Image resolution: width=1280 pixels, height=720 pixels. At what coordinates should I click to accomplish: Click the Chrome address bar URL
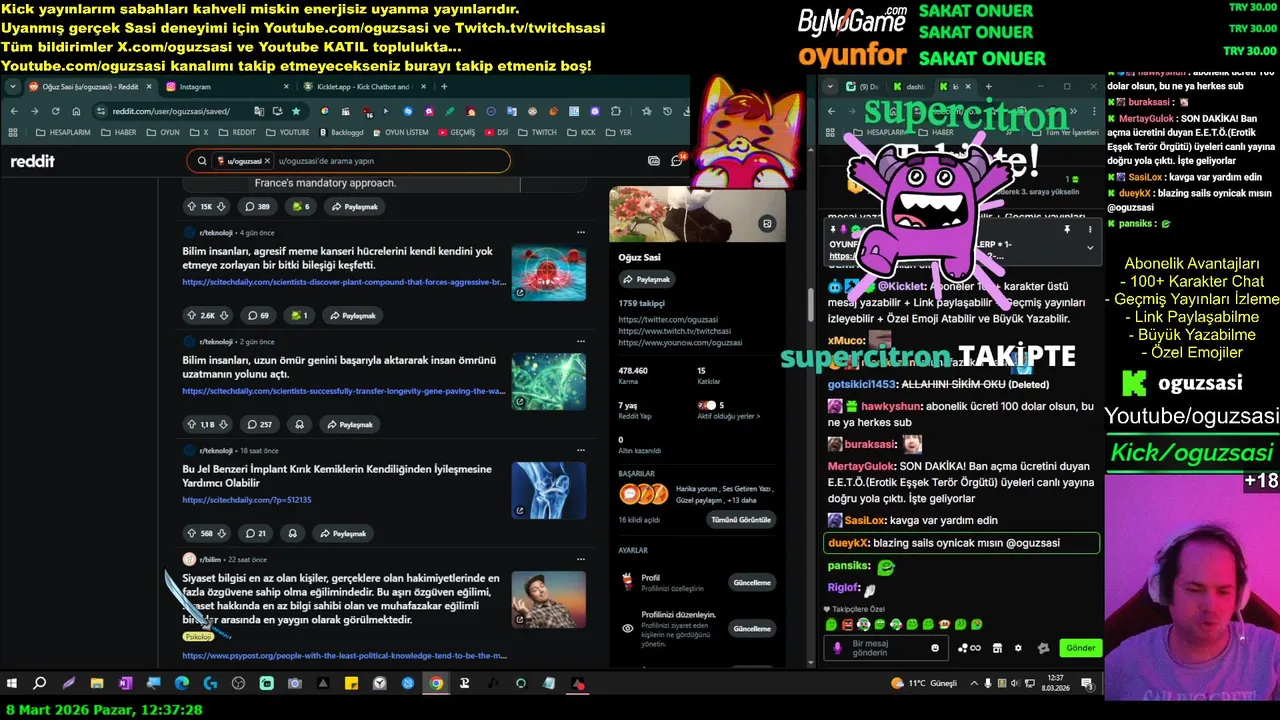coord(171,111)
